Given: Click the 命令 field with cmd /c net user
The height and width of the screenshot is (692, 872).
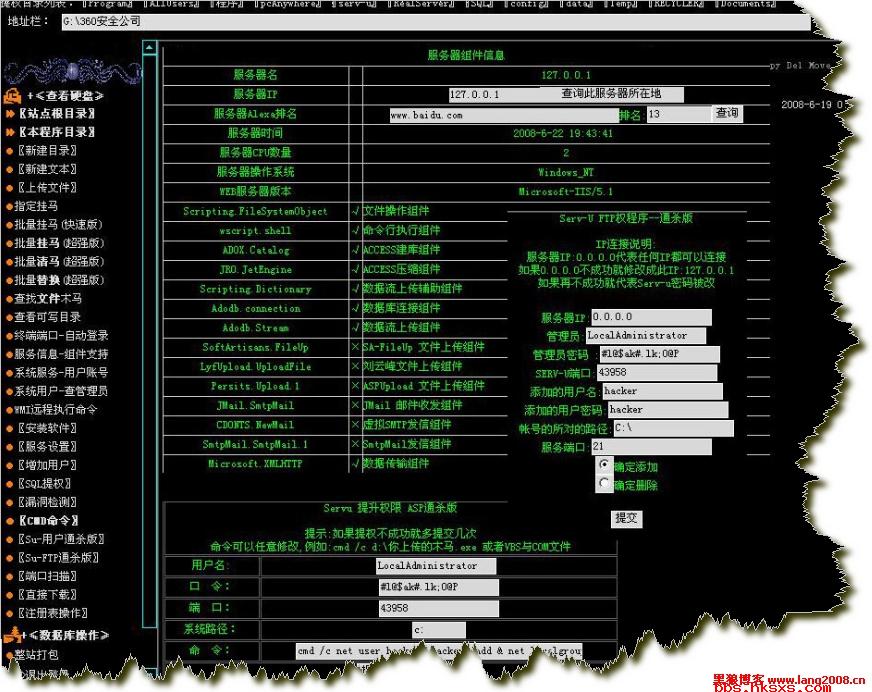Looking at the screenshot, I should tap(439, 651).
